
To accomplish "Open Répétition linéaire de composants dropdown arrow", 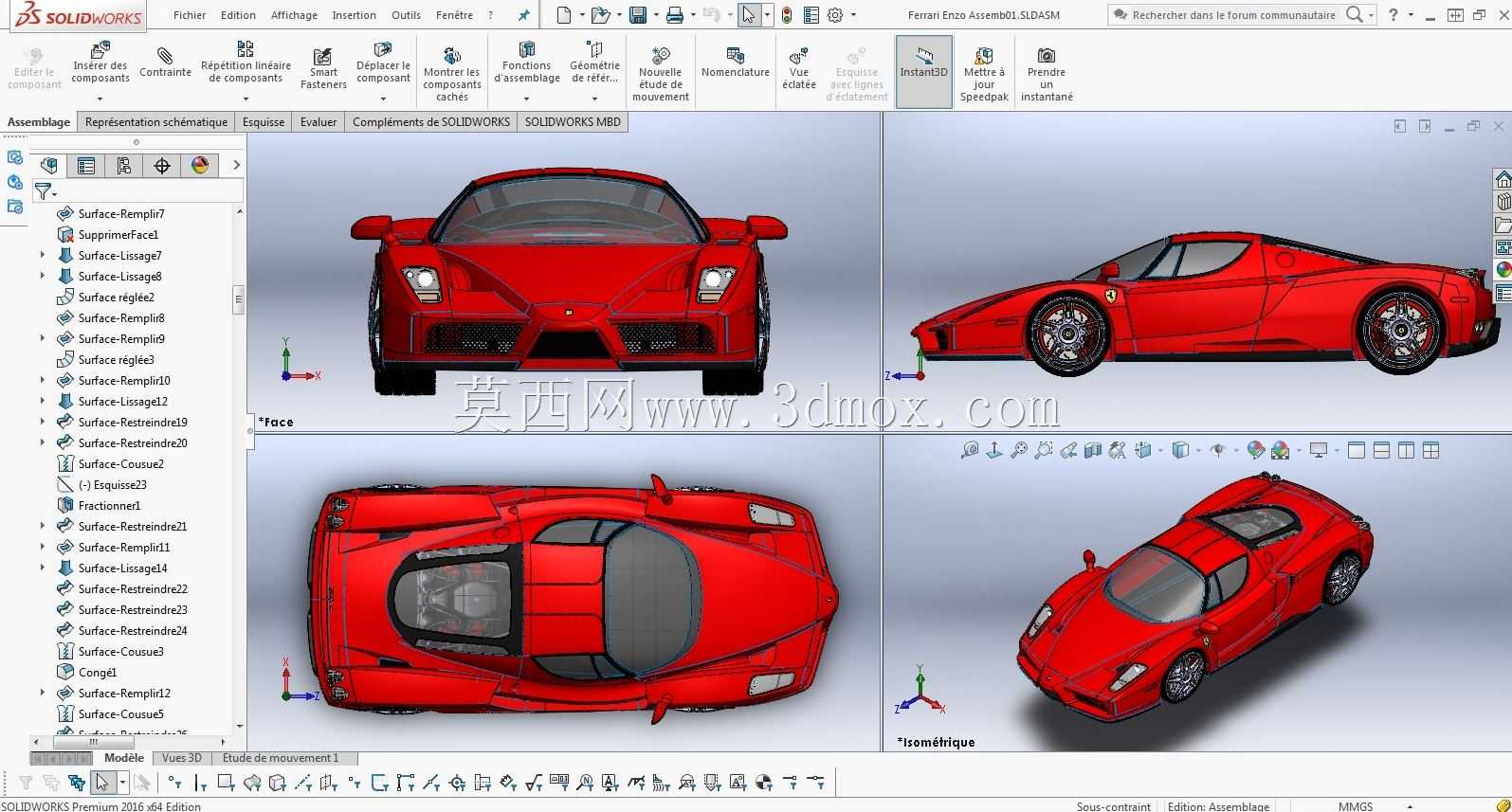I will (246, 99).
